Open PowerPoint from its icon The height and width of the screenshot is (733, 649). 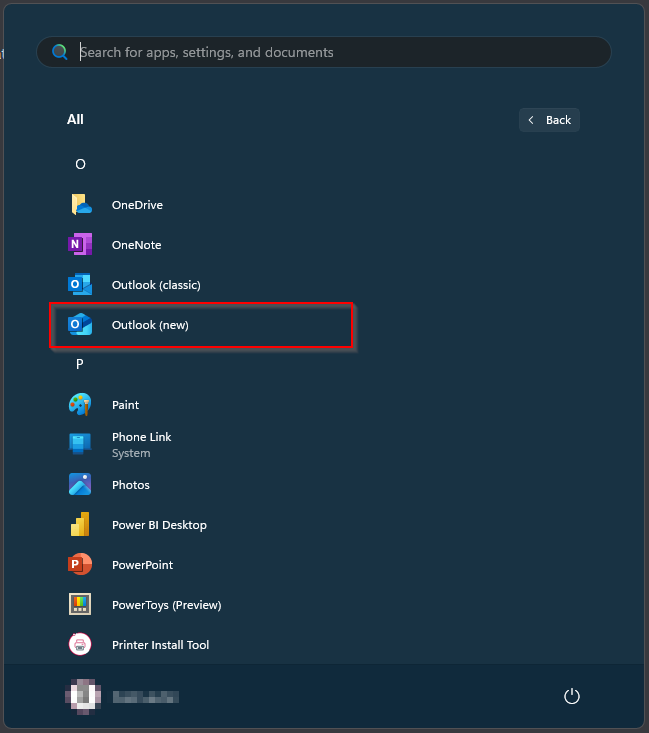tap(80, 565)
